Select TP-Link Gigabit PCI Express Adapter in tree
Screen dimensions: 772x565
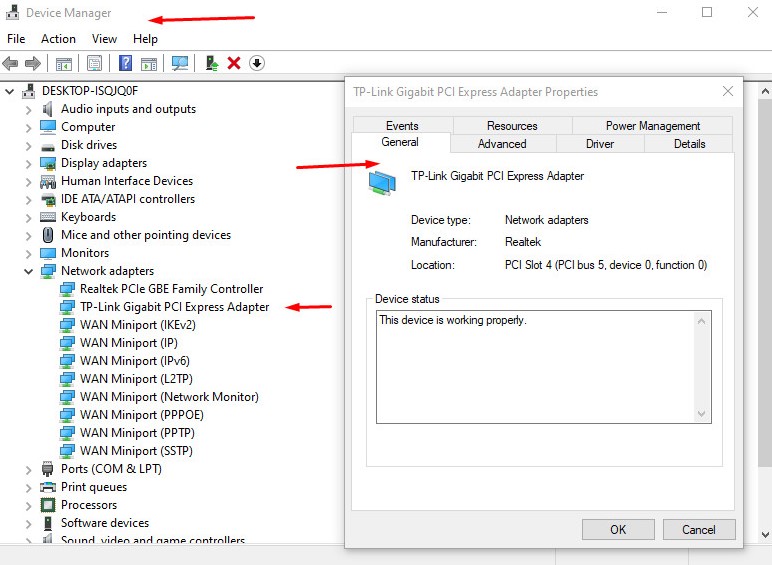click(x=174, y=307)
